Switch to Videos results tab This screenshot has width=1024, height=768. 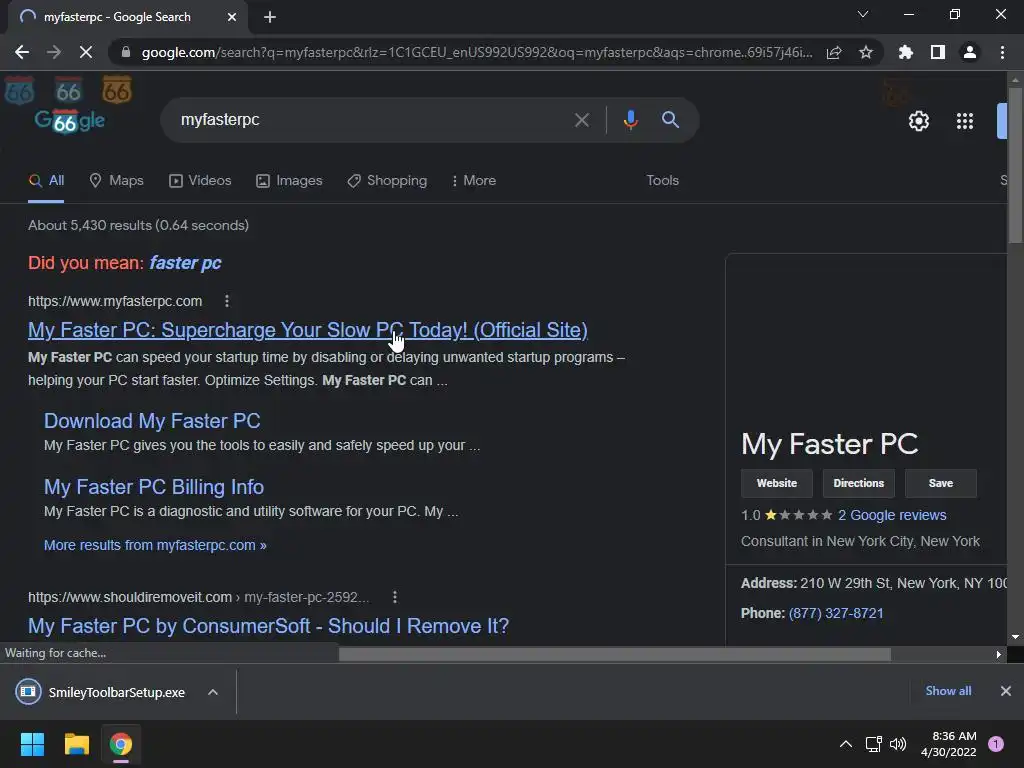coord(200,181)
